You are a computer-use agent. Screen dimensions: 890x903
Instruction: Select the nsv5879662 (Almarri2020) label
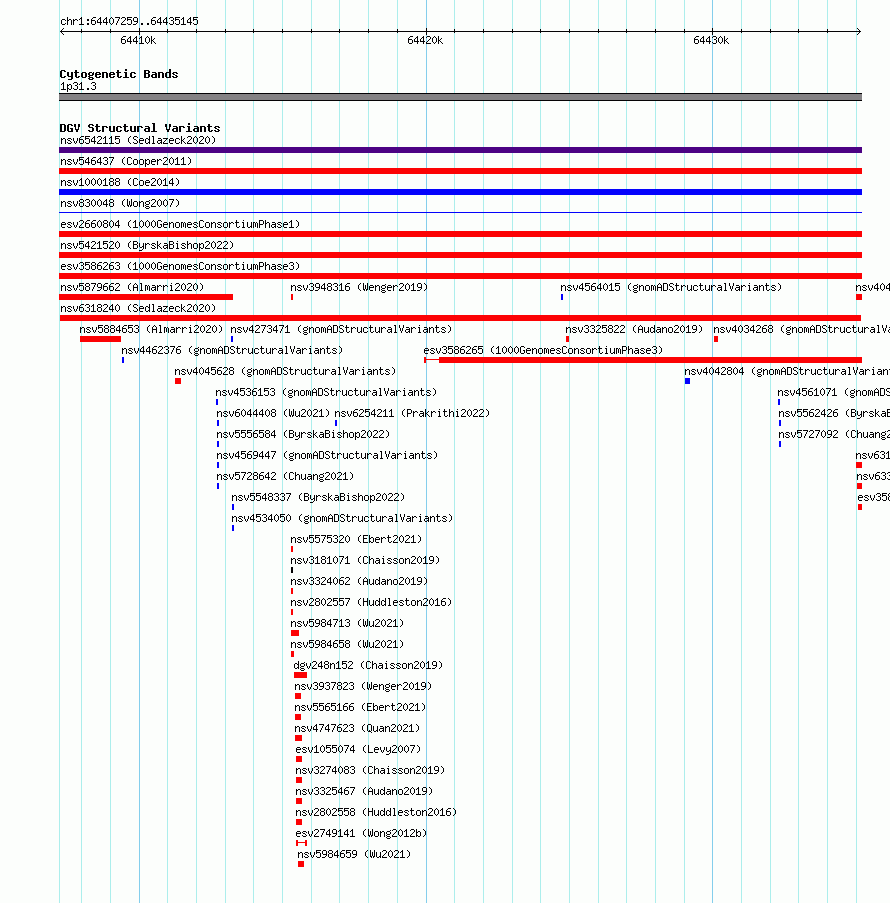[132, 287]
